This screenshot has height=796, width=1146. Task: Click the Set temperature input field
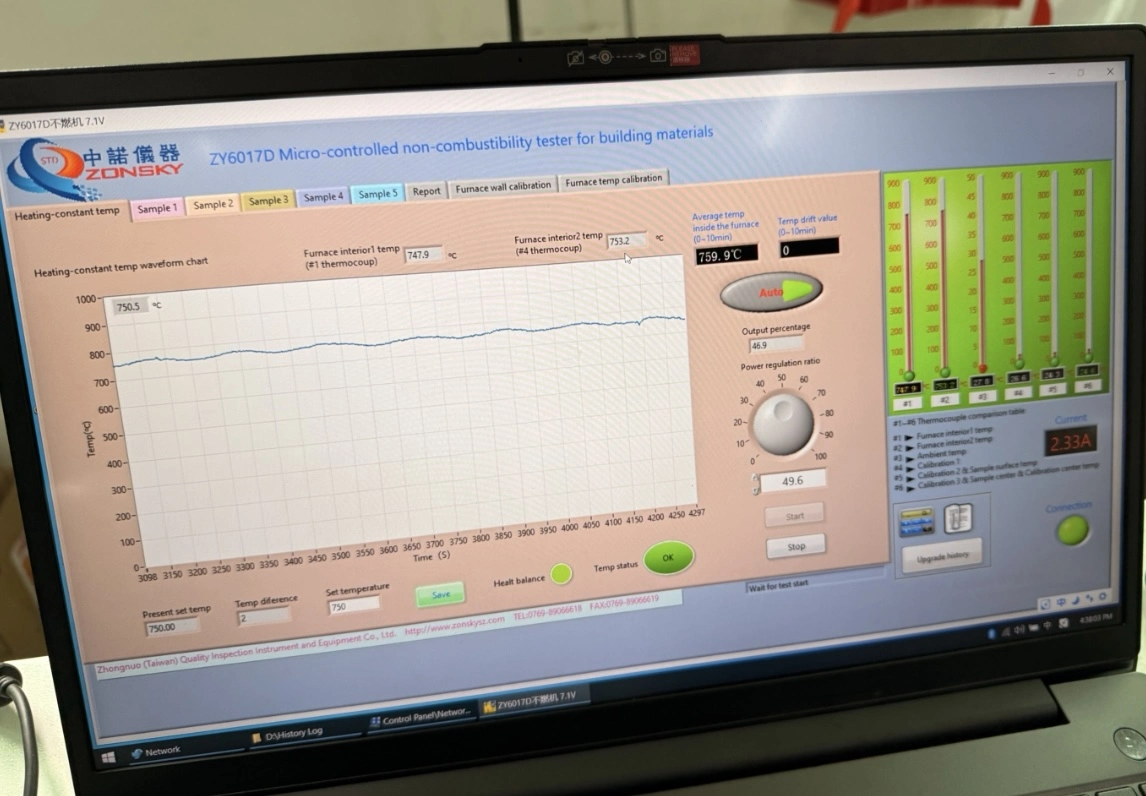354,605
